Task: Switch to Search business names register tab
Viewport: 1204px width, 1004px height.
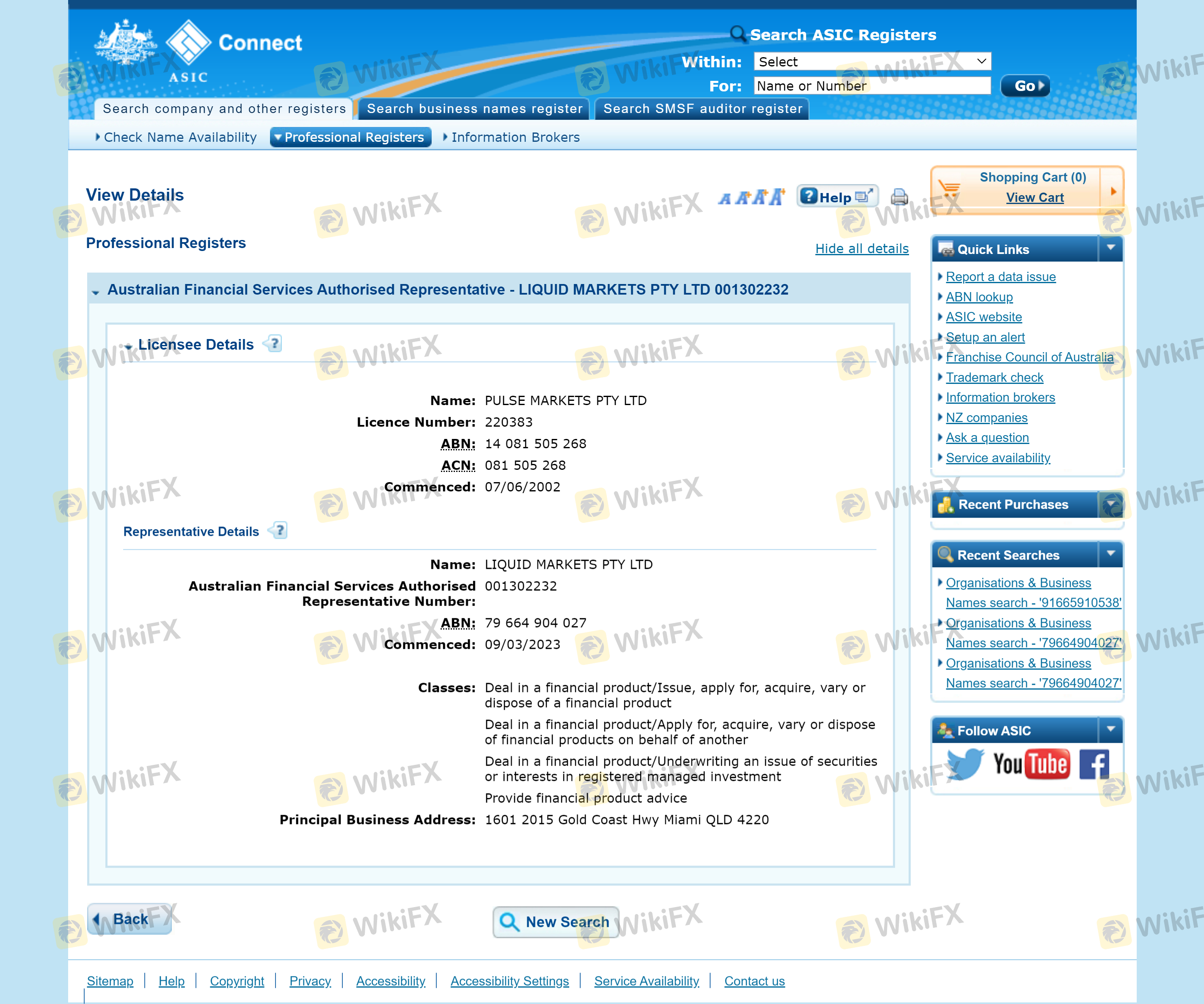Action: pyautogui.click(x=474, y=109)
